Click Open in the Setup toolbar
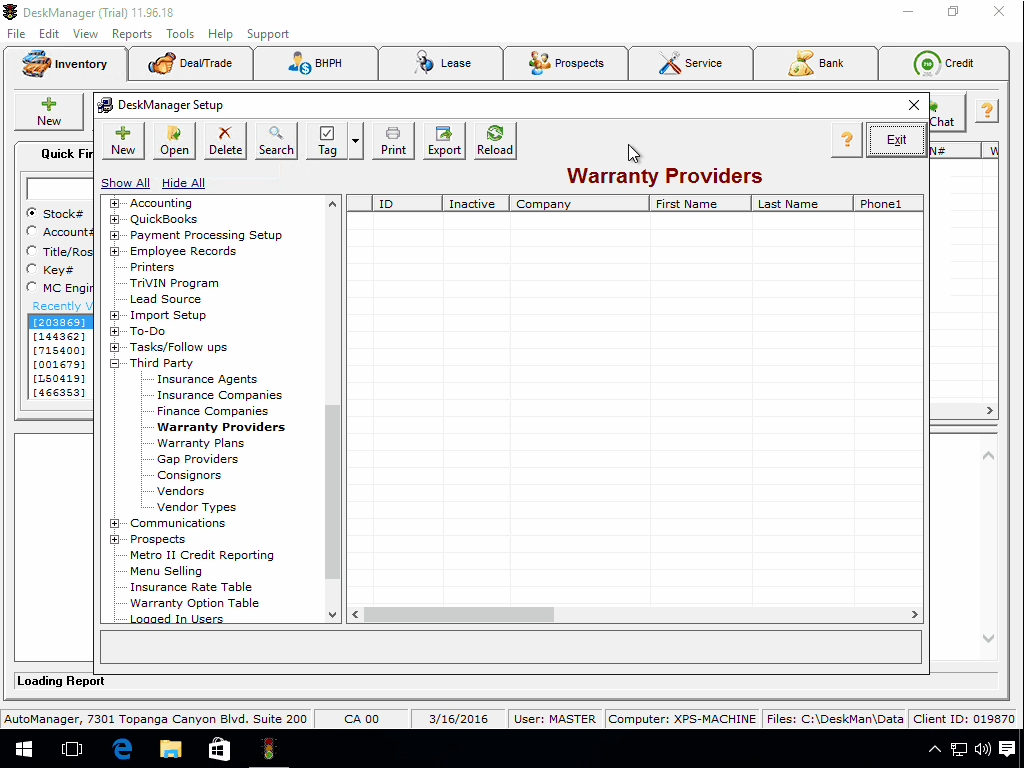Screen dimensions: 1024x768 [x=174, y=140]
